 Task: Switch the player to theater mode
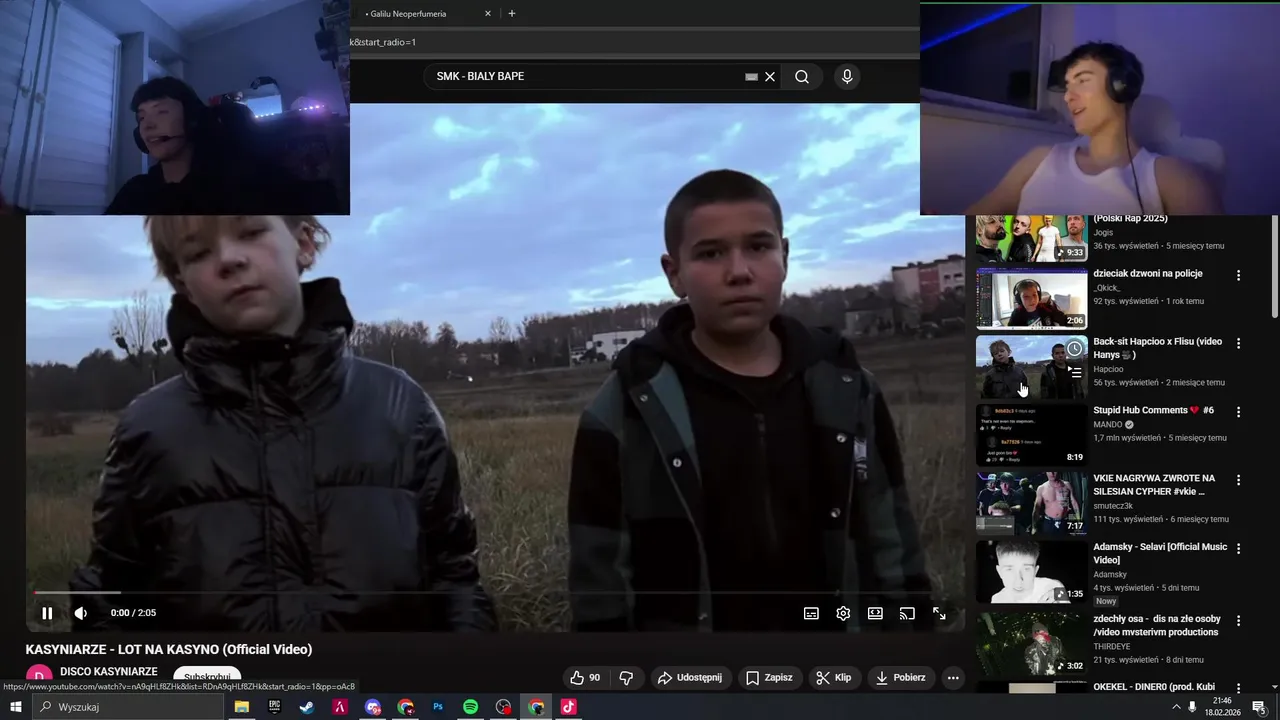[x=875, y=613]
